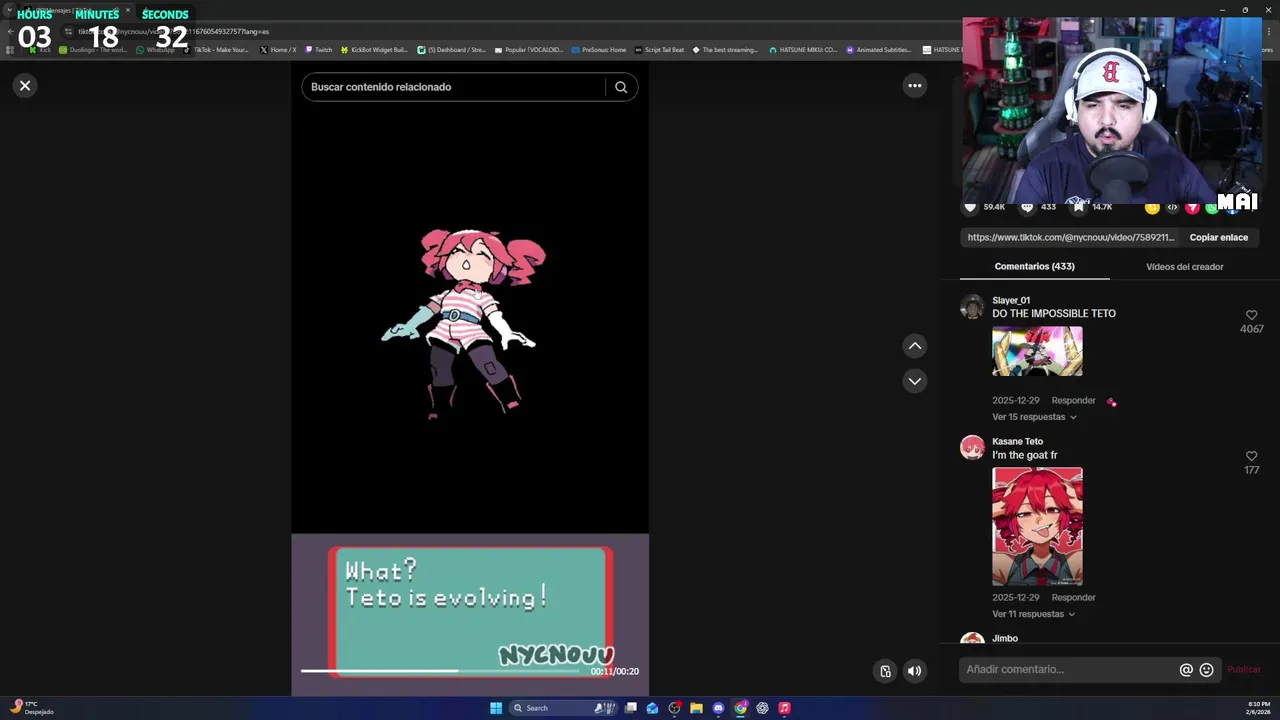Like the video with the heart icon showing 59.4K
Image resolution: width=1280 pixels, height=720 pixels.
pos(969,207)
